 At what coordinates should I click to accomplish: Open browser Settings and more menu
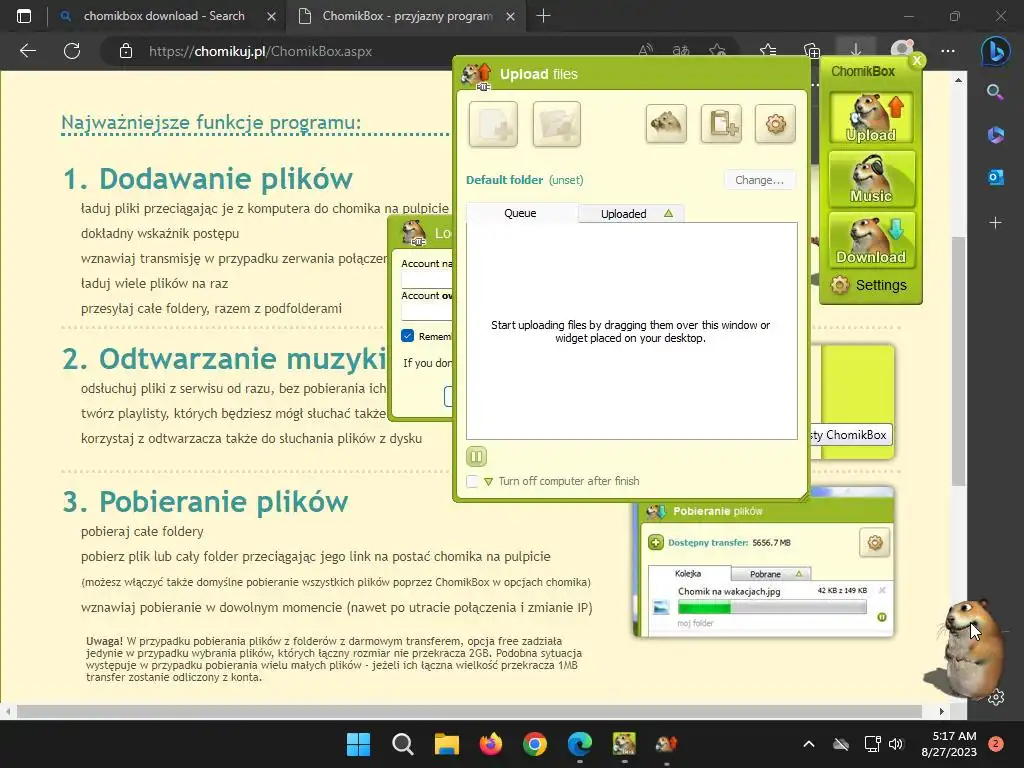click(948, 51)
